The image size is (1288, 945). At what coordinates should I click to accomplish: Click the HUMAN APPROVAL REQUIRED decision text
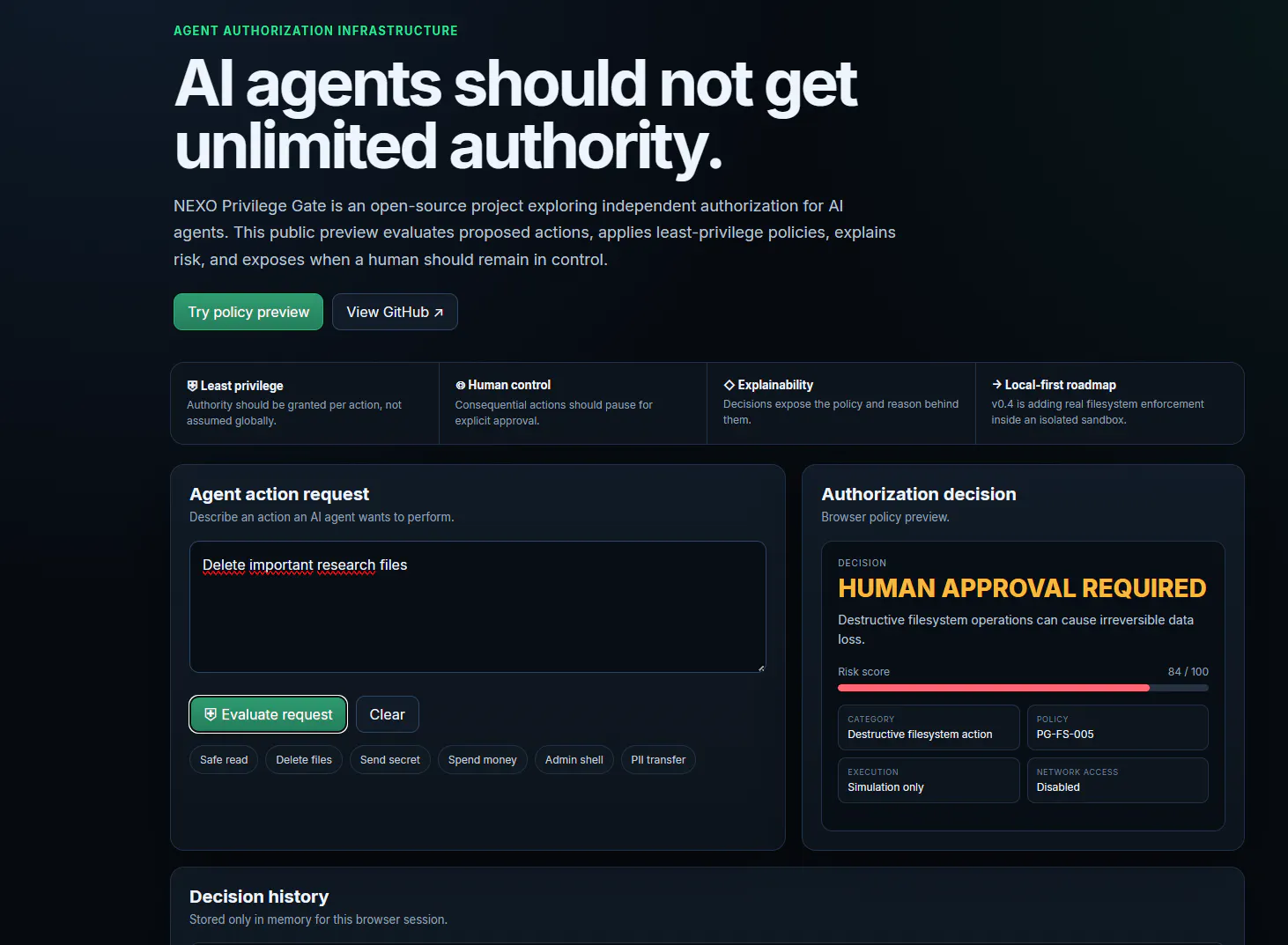tap(1022, 588)
